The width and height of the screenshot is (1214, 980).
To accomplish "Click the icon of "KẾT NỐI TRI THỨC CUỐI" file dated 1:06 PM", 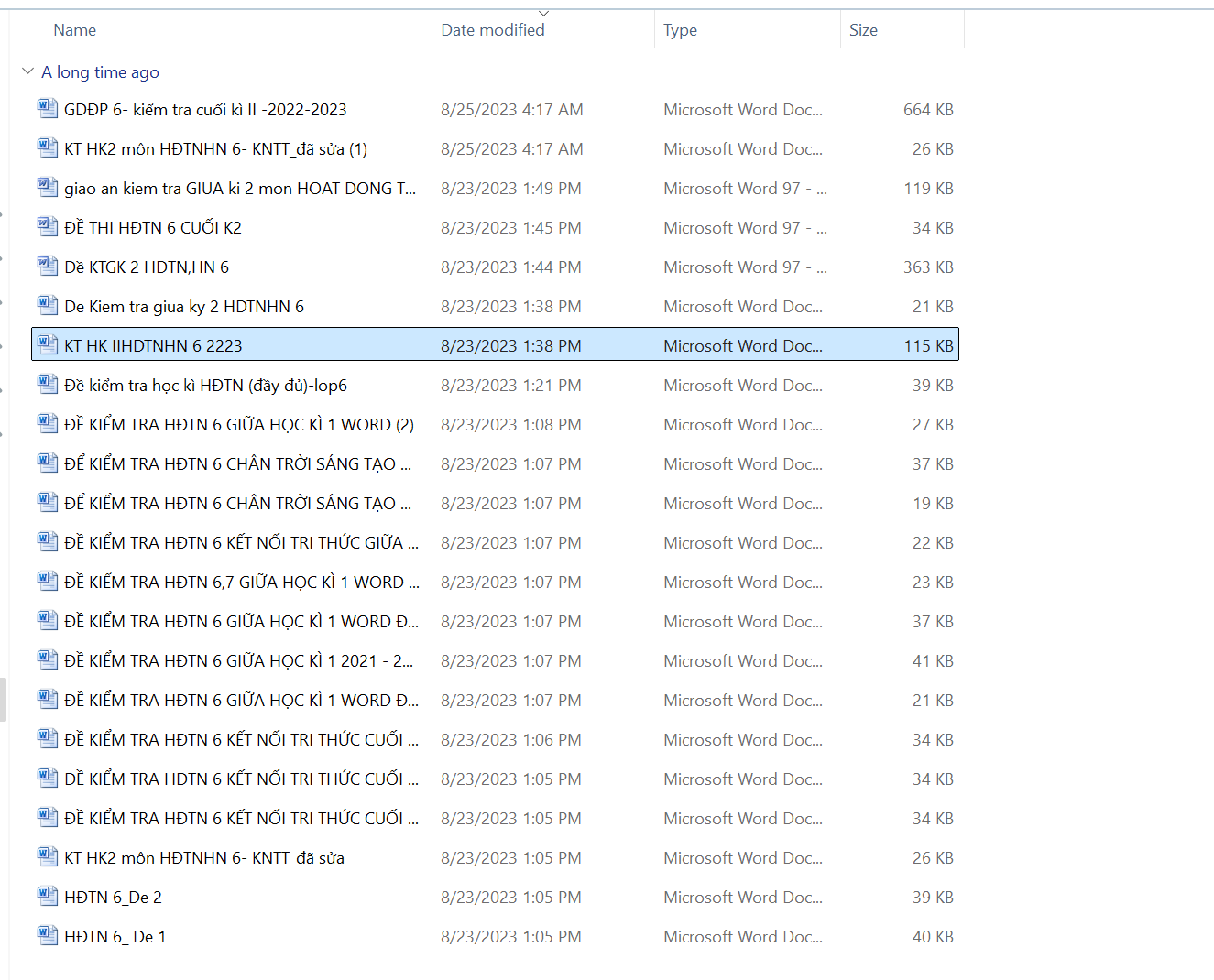I will pos(48,739).
